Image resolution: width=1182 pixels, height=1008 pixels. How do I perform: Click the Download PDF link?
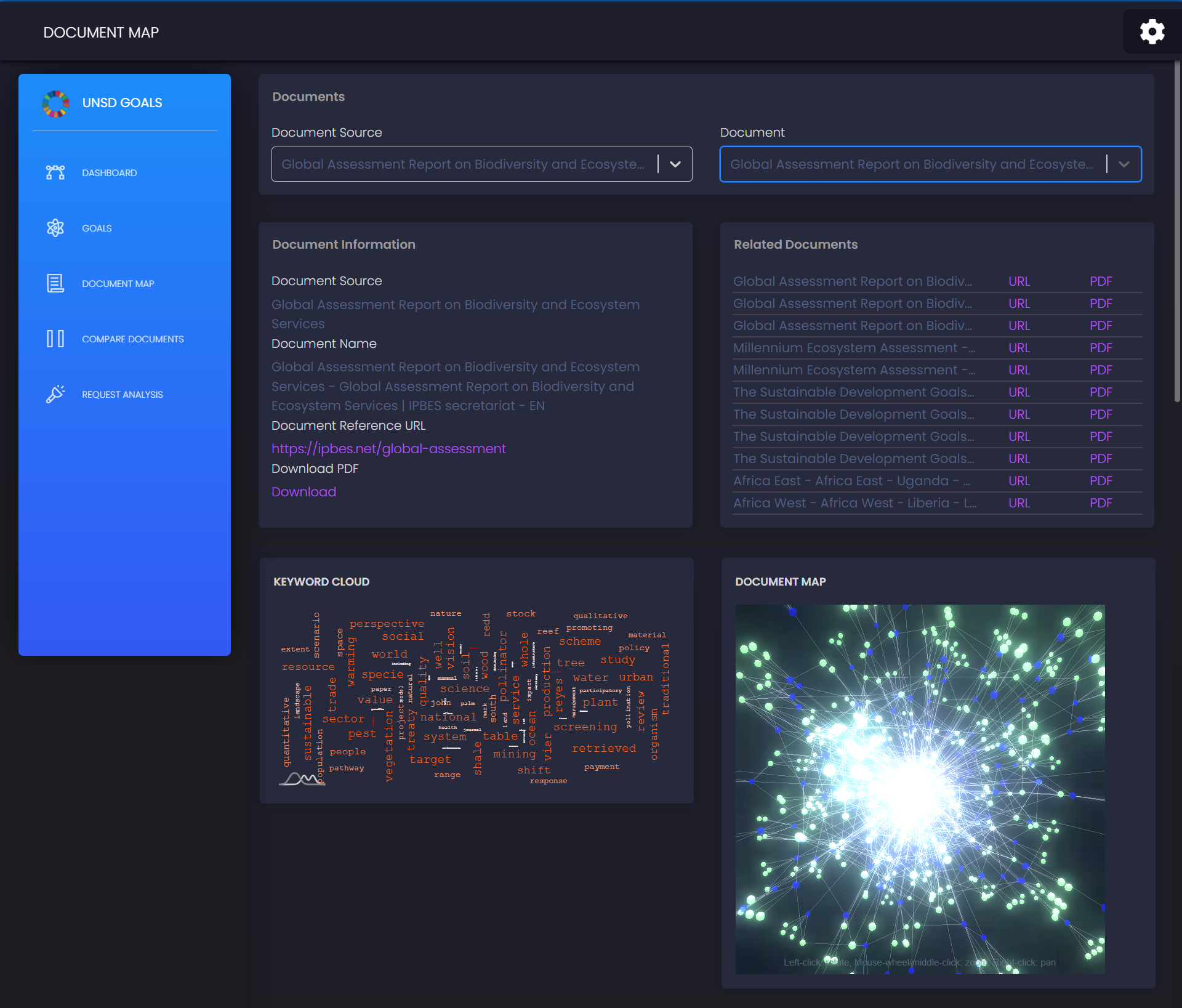coord(304,492)
